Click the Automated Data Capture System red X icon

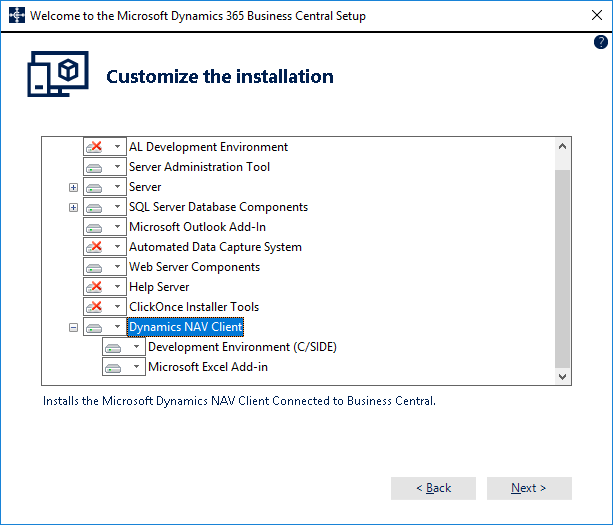click(x=94, y=247)
